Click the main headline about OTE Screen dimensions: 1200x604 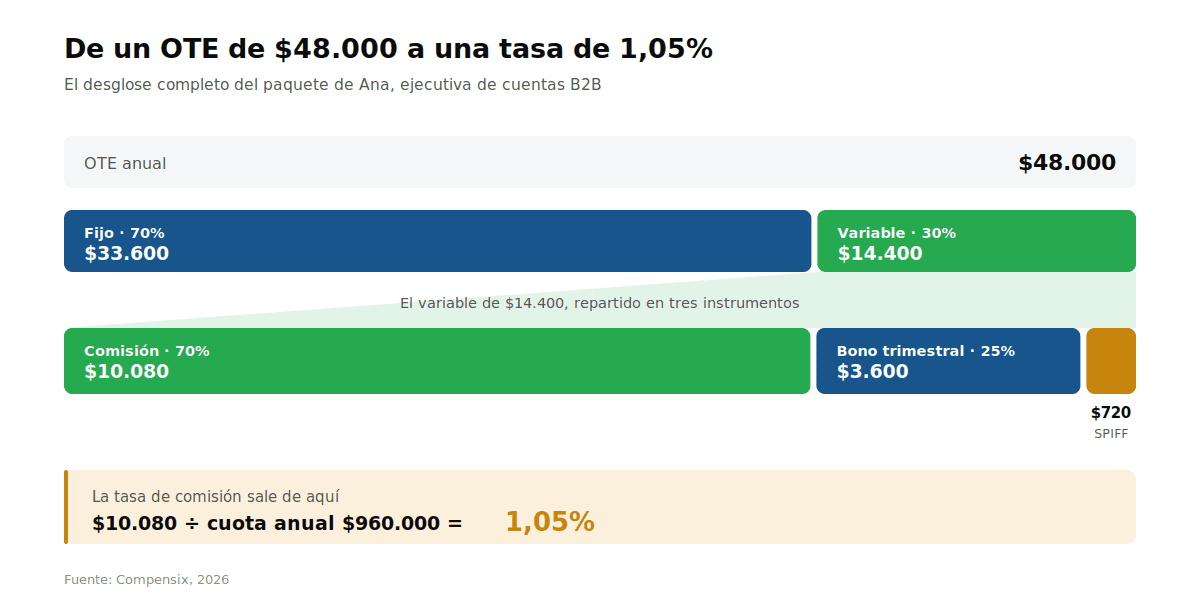pyautogui.click(x=388, y=49)
